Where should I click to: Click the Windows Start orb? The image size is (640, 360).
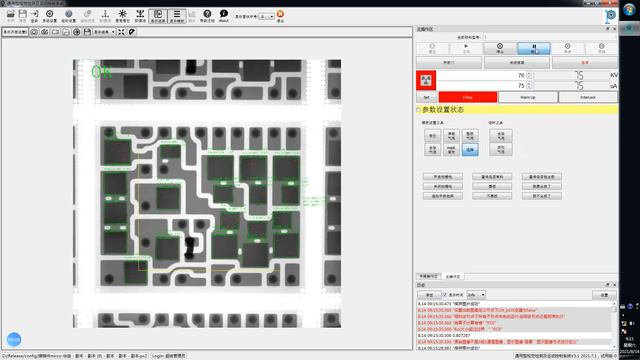click(x=629, y=10)
